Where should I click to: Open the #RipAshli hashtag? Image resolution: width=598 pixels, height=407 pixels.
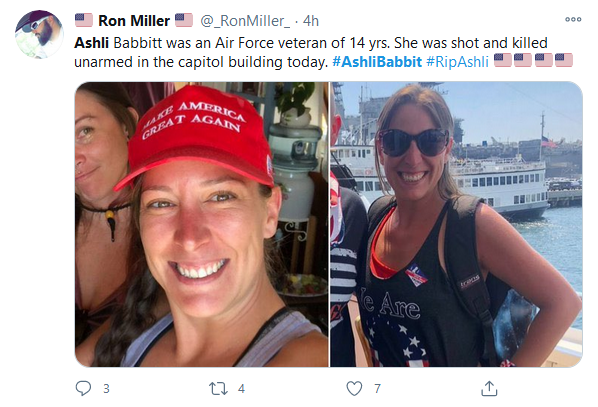pyautogui.click(x=457, y=62)
